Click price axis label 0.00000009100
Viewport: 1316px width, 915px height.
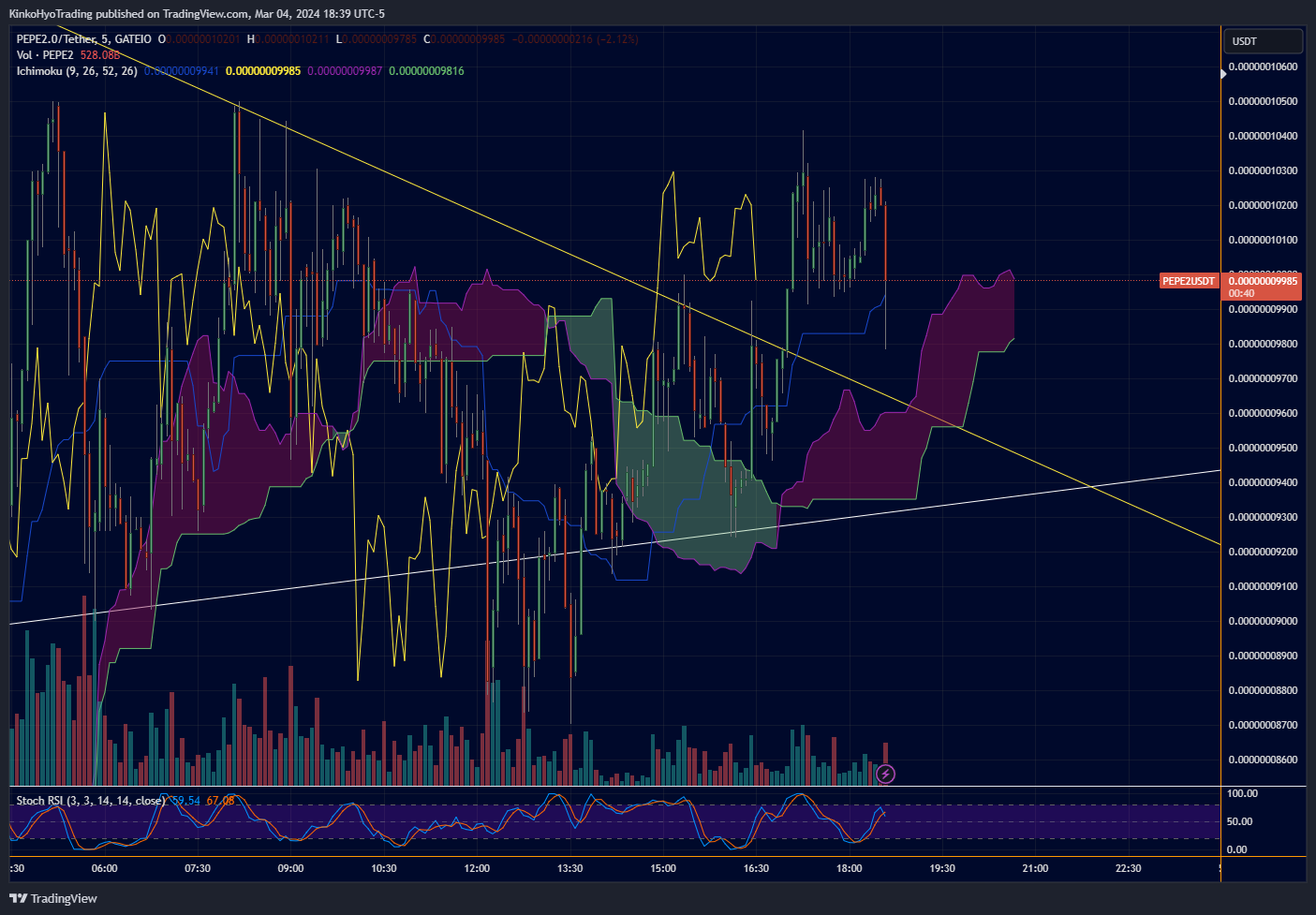pos(1264,586)
